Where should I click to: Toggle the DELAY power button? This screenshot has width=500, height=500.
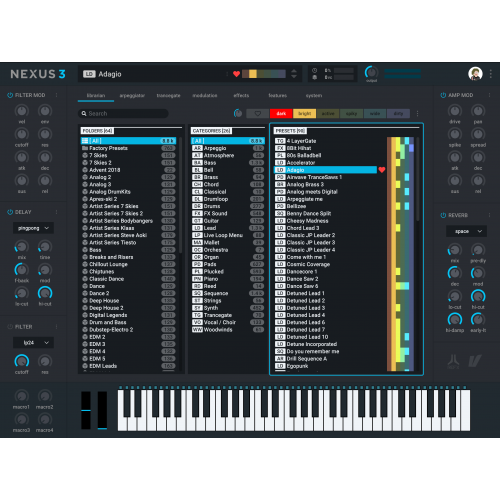coord(10,212)
